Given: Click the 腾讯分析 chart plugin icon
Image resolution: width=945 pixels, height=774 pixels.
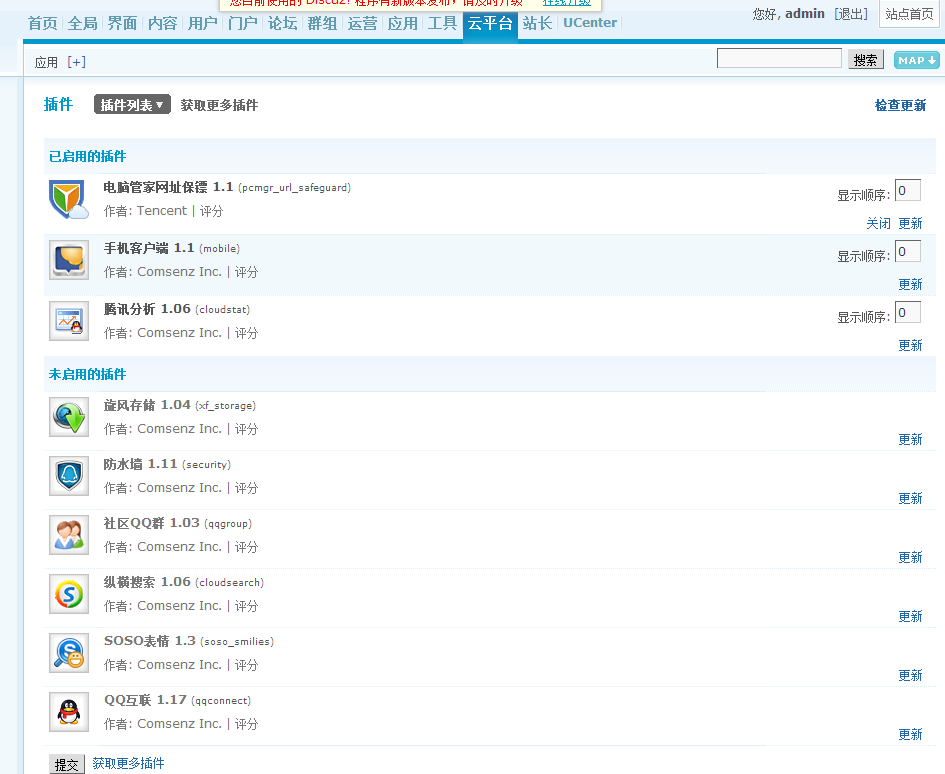Looking at the screenshot, I should click(x=69, y=321).
